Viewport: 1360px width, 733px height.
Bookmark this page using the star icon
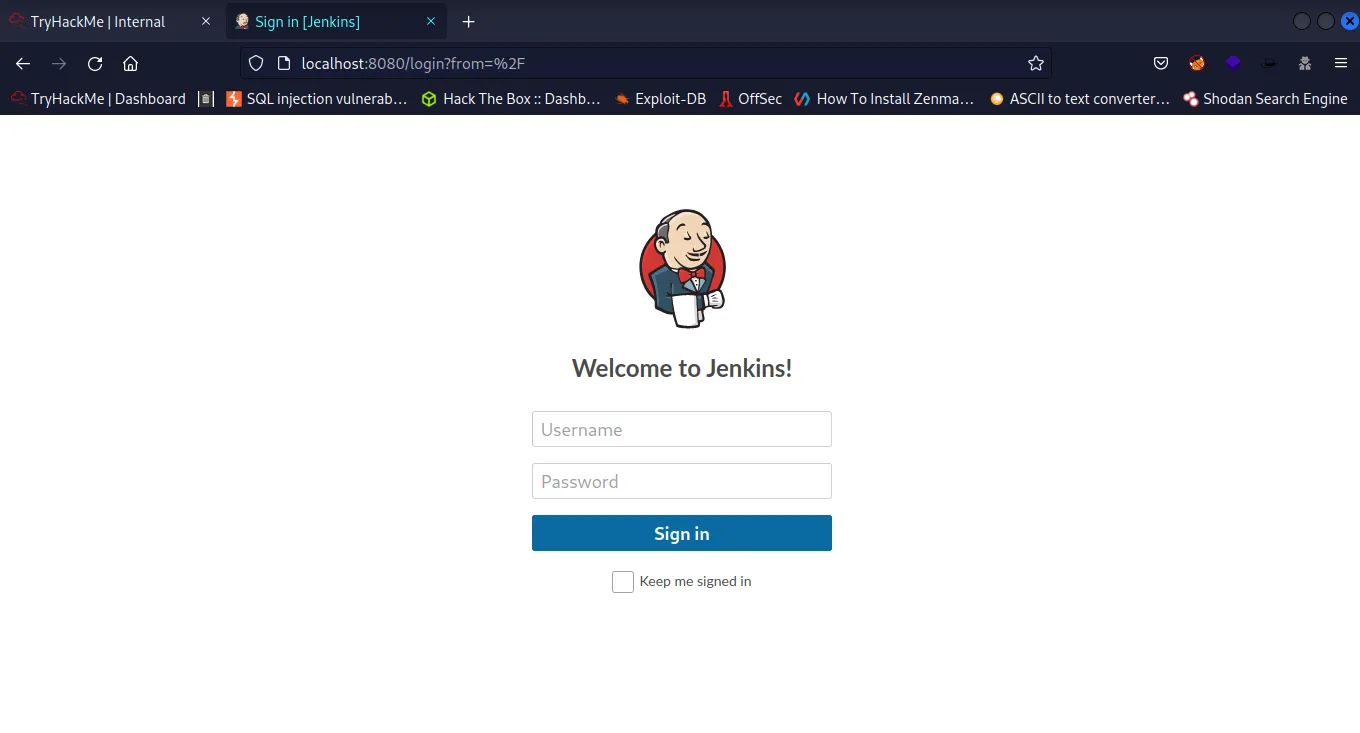pos(1036,62)
